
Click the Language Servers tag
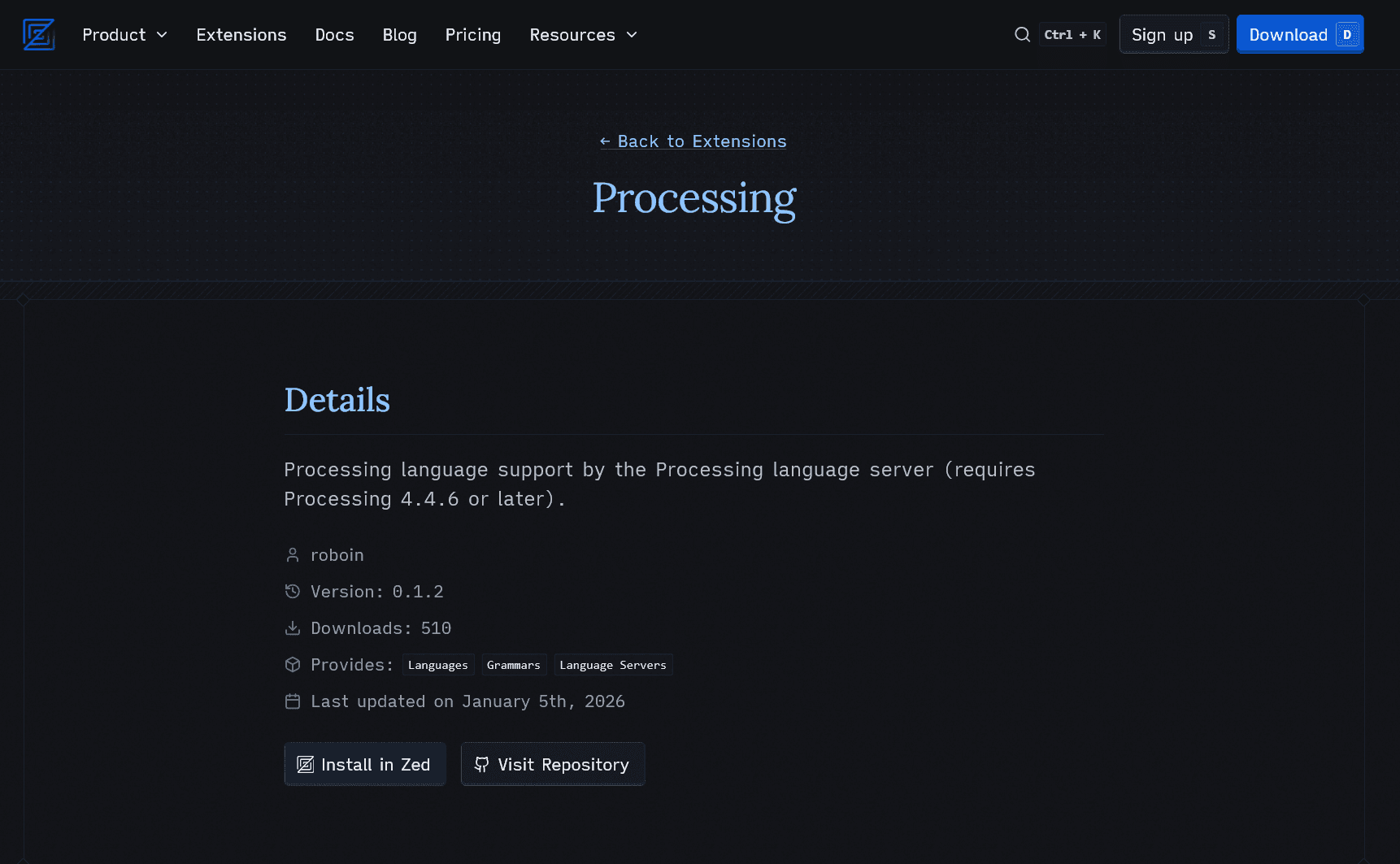coord(613,665)
